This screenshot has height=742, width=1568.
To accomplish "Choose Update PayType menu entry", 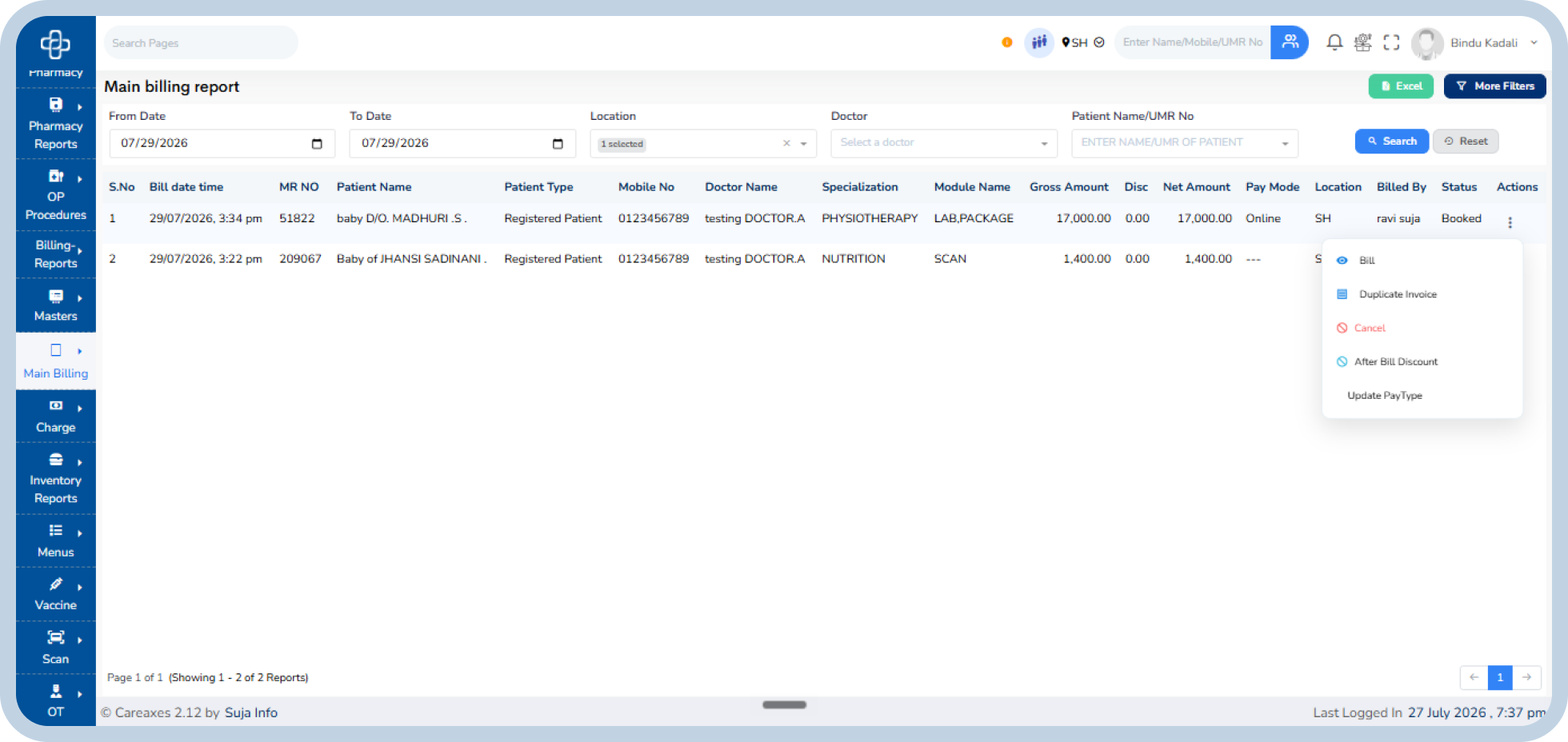I will point(1385,396).
